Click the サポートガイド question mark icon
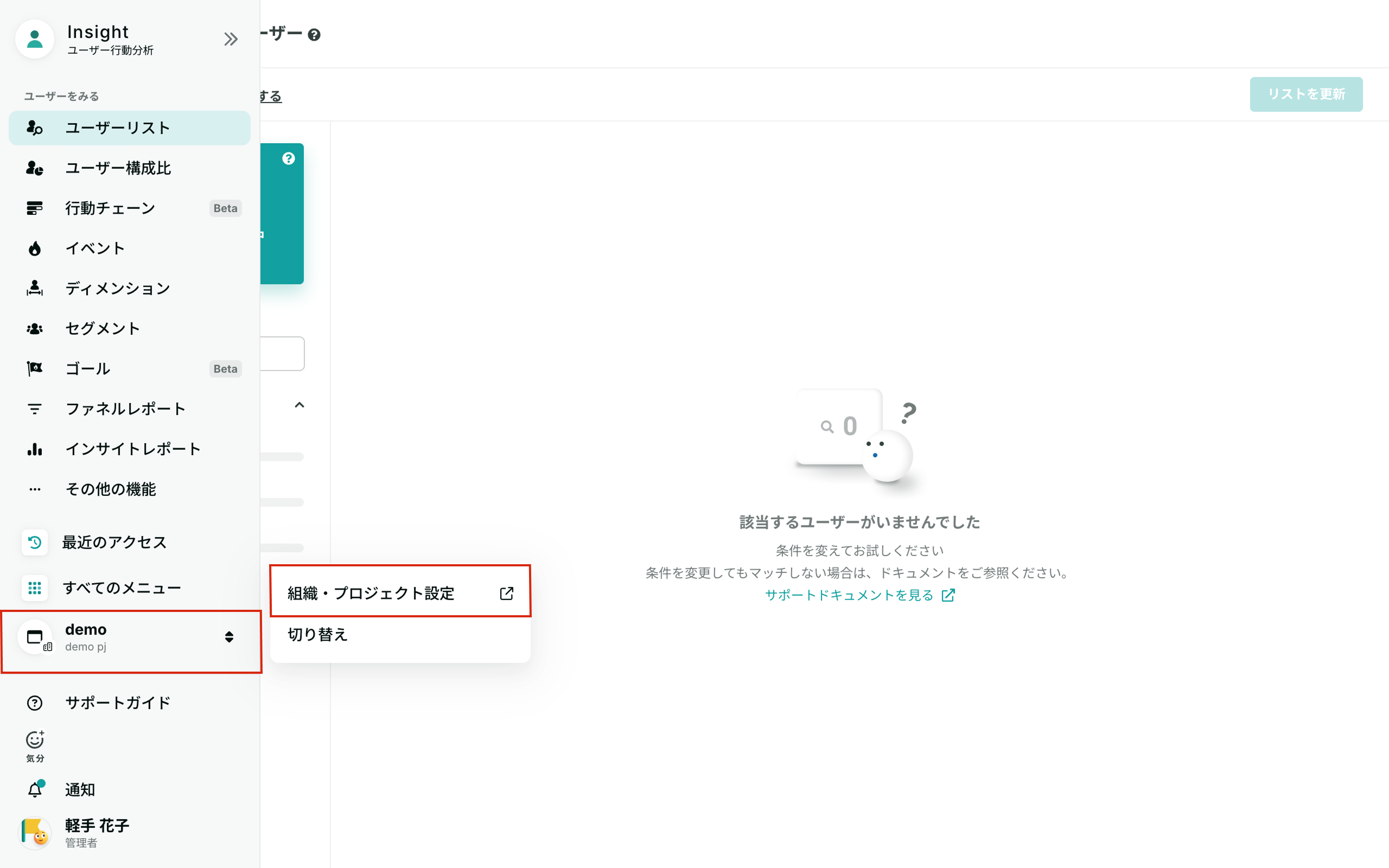Image resolution: width=1389 pixels, height=868 pixels. click(34, 703)
